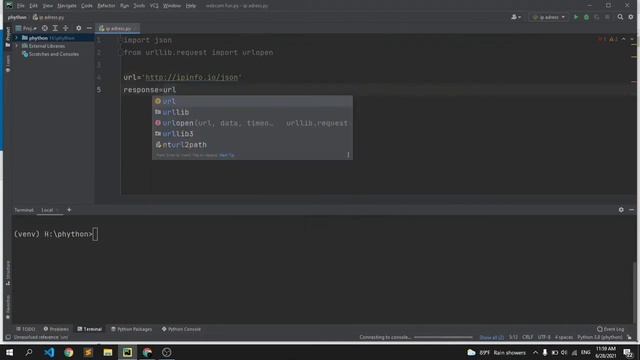Open the TODO tool window

pyautogui.click(x=26, y=329)
